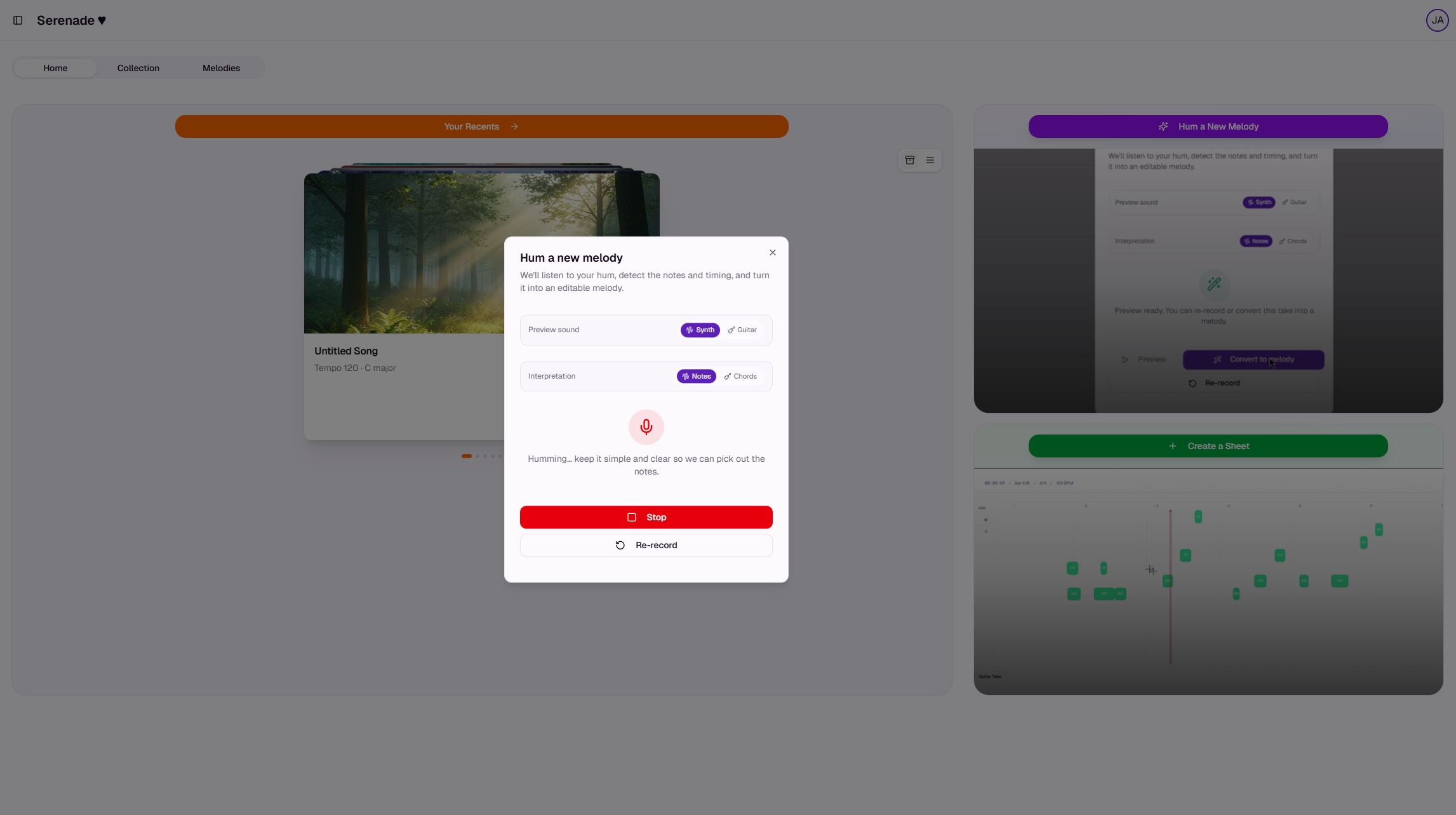Select Synth preview sound
Screen dimensions: 1456x815
pyautogui.click(x=700, y=330)
